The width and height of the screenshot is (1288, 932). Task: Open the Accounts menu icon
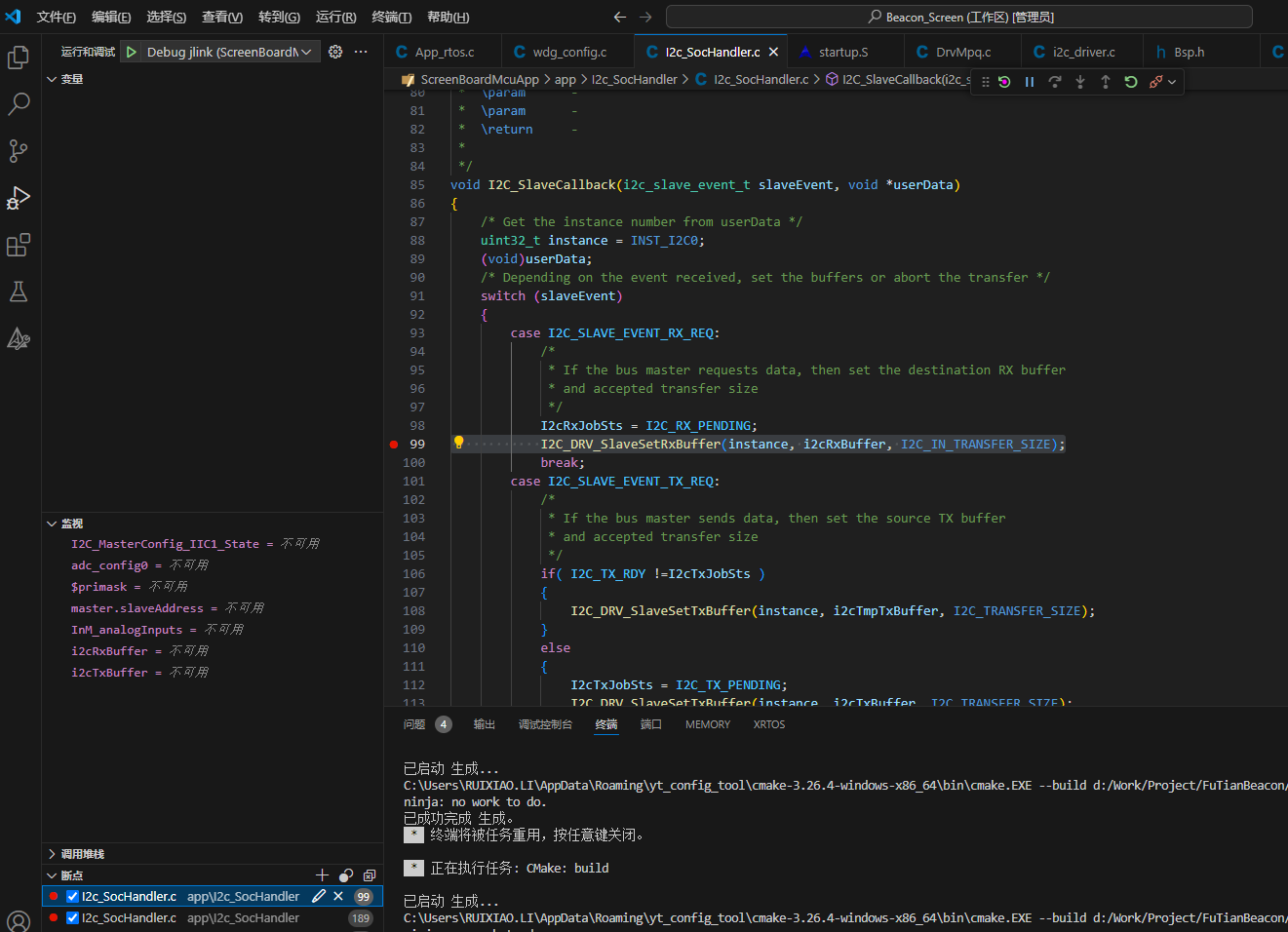19,920
